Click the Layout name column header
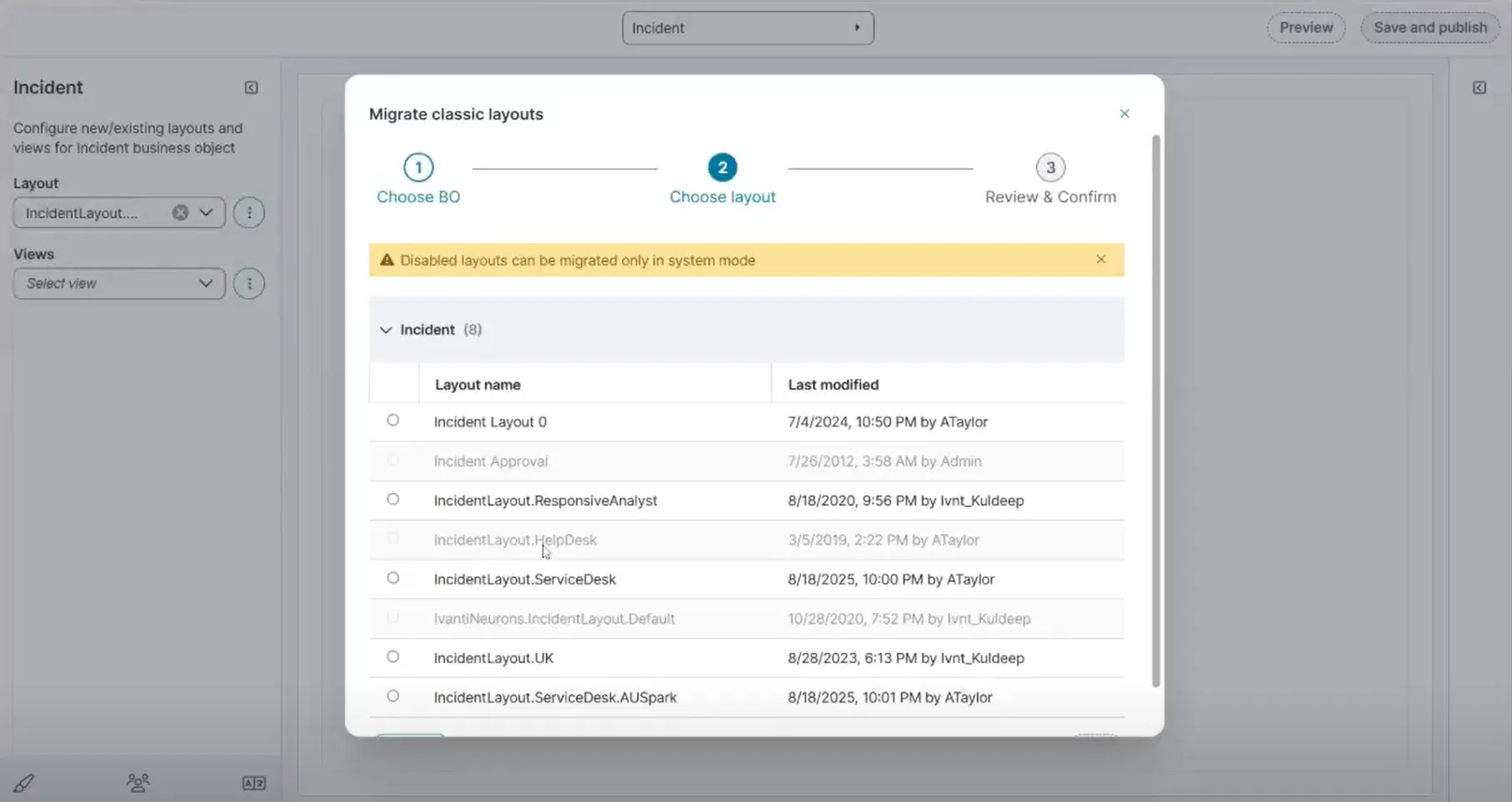The width and height of the screenshot is (1512, 802). coord(477,385)
